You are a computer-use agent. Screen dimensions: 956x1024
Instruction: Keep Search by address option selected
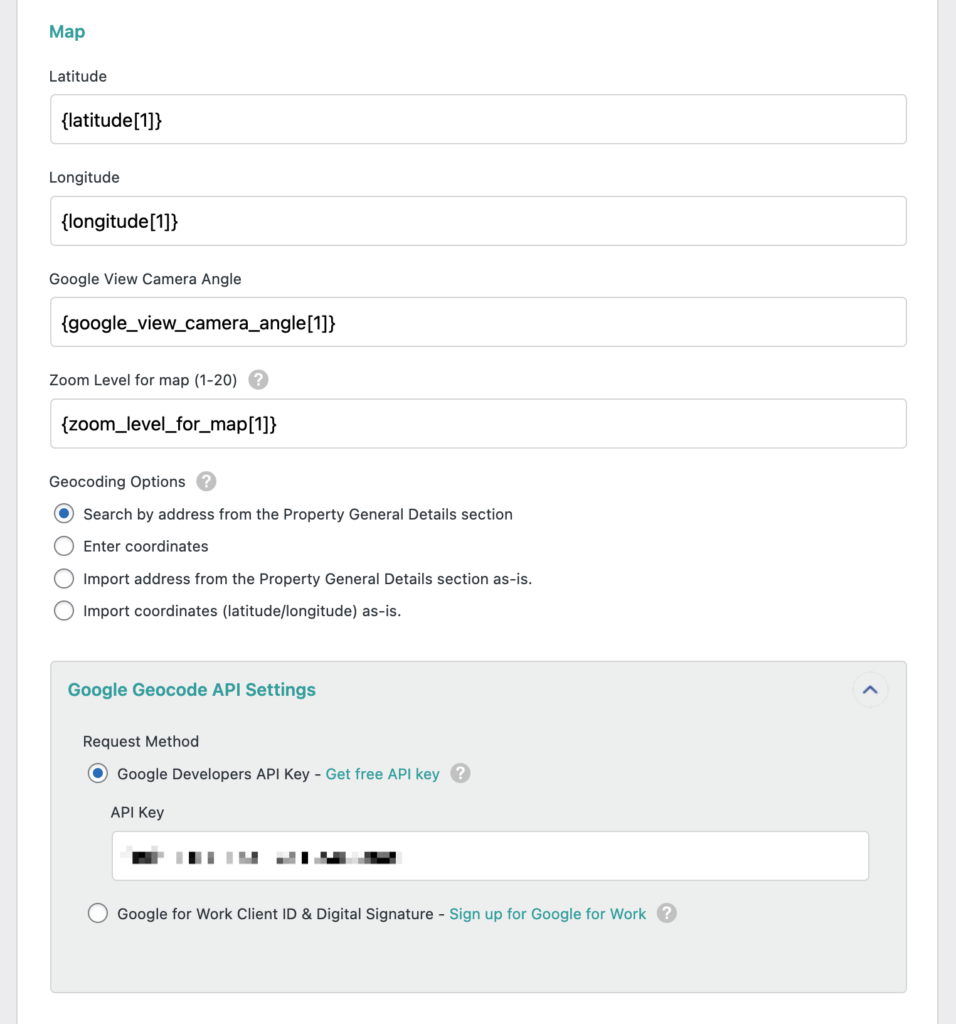(x=64, y=514)
